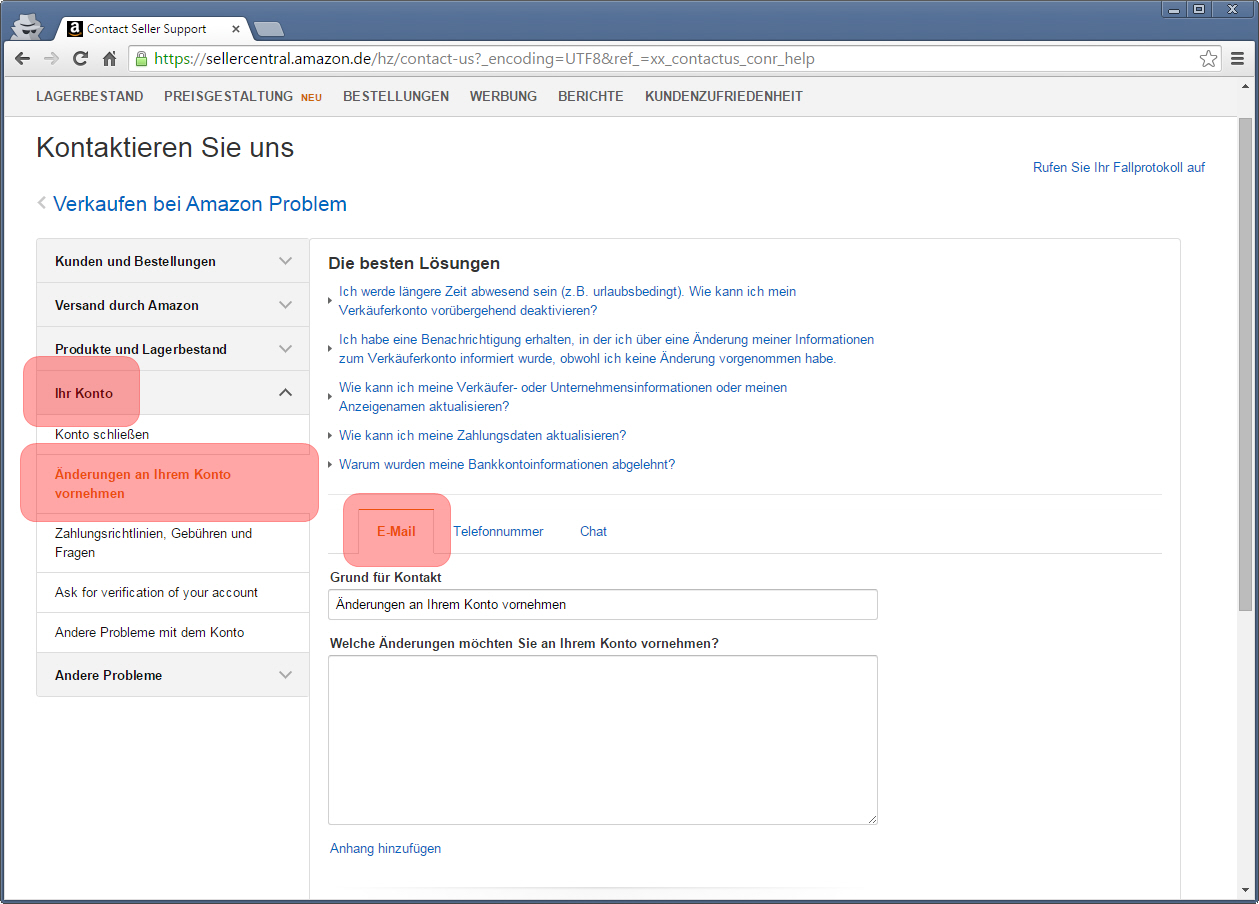Open the BERICHTE menu
This screenshot has height=904, width=1259.
(591, 97)
